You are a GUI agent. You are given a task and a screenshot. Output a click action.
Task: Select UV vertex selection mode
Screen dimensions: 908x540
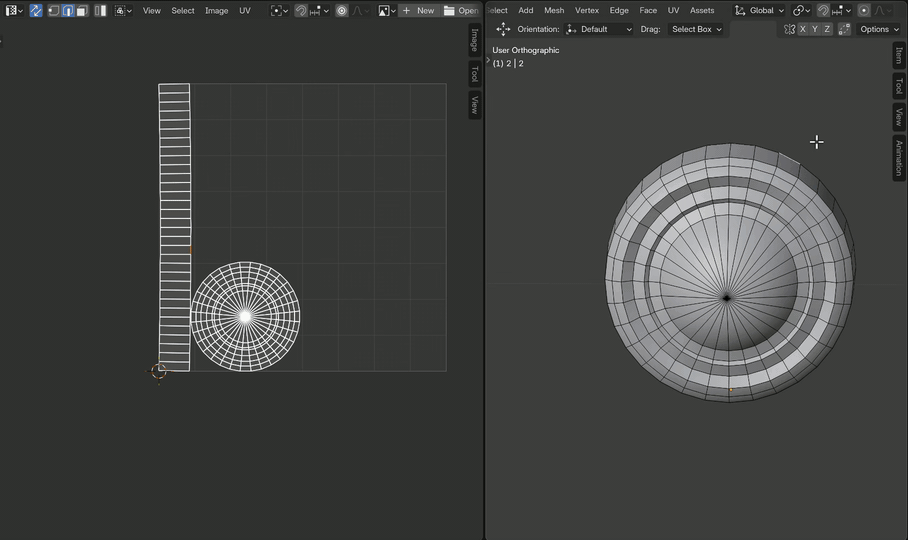(x=53, y=10)
